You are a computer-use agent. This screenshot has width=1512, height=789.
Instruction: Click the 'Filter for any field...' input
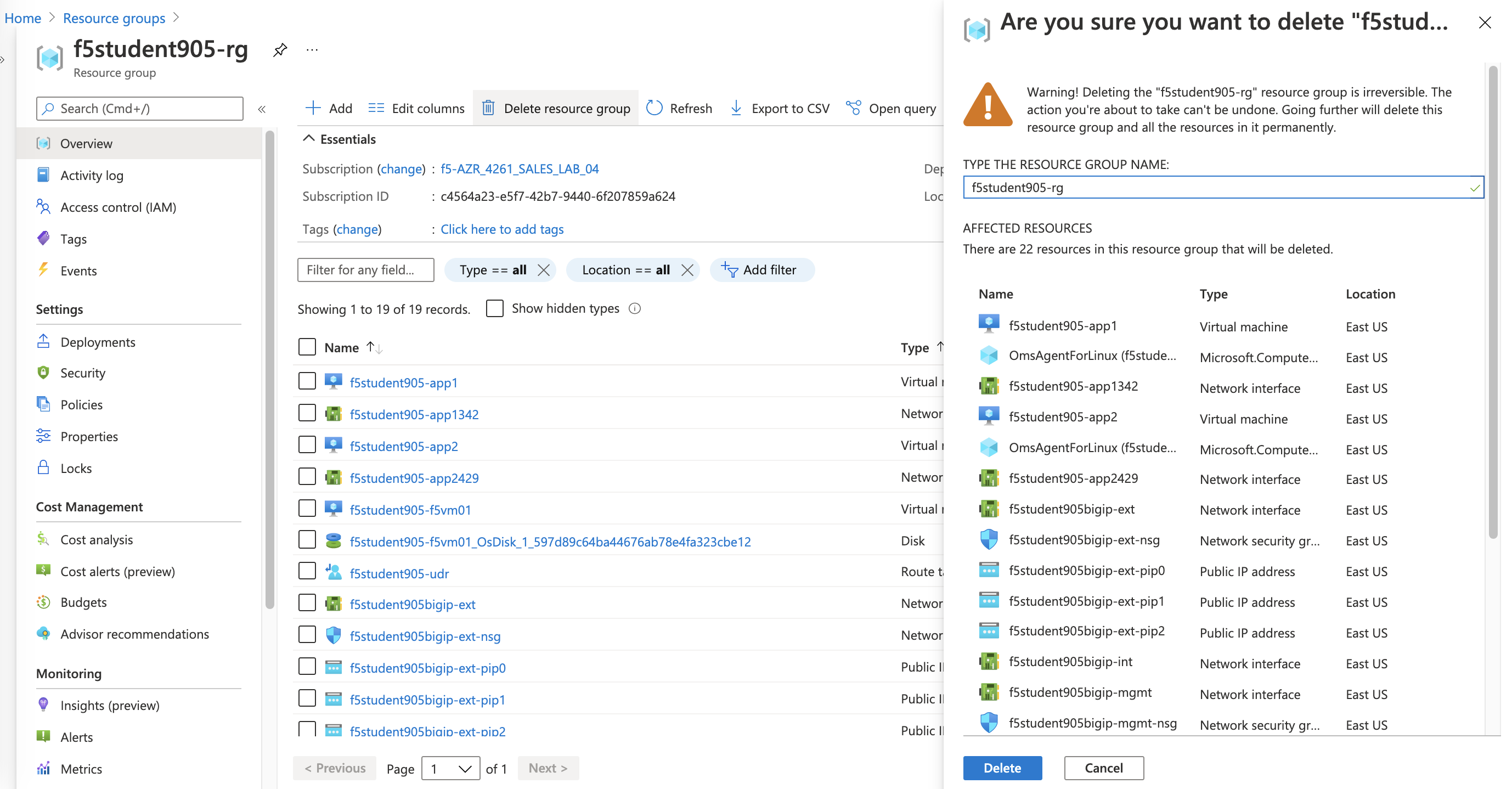click(366, 270)
